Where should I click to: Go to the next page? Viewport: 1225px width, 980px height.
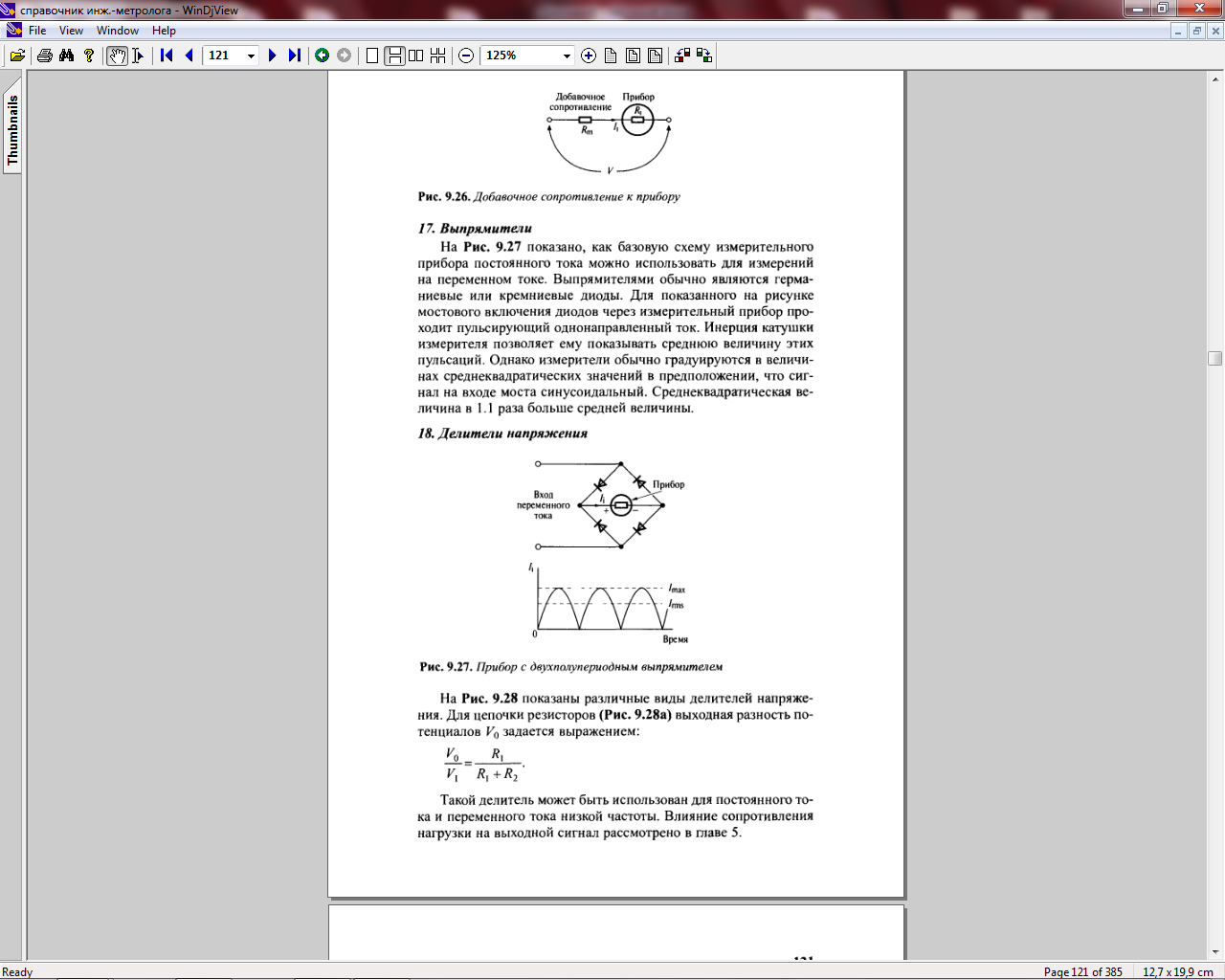pyautogui.click(x=272, y=56)
